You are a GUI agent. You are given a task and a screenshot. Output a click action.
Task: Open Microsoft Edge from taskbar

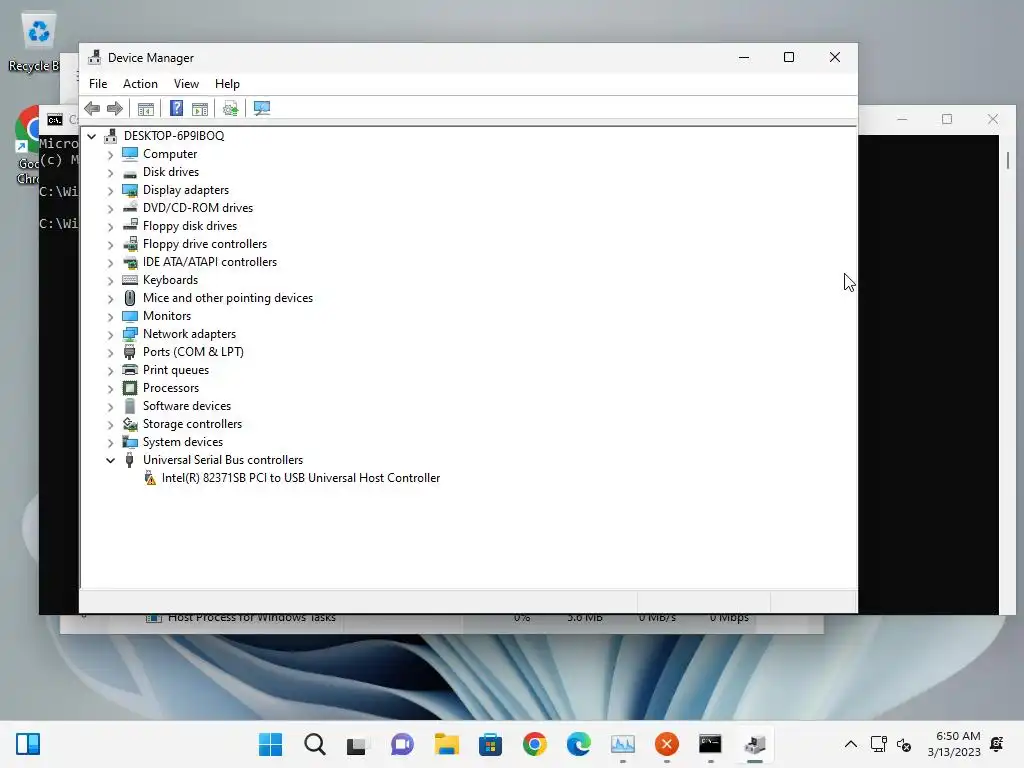pos(579,744)
